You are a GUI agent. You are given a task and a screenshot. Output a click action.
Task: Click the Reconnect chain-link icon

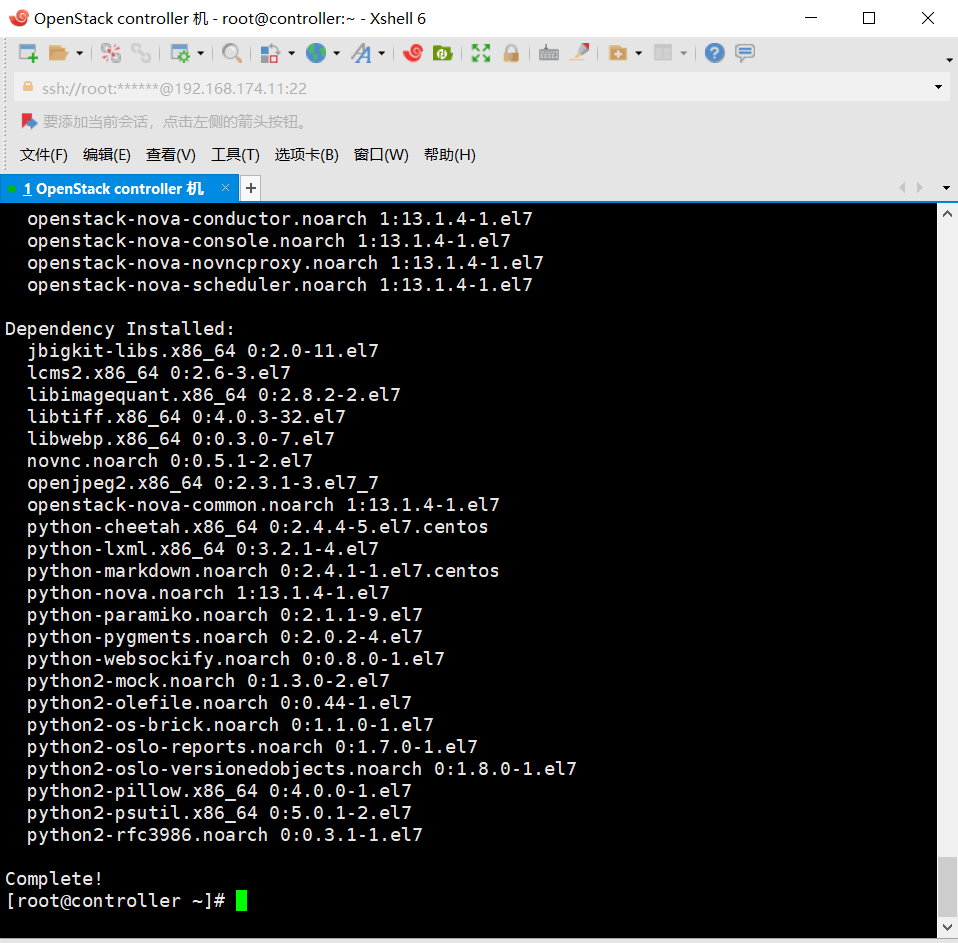141,53
